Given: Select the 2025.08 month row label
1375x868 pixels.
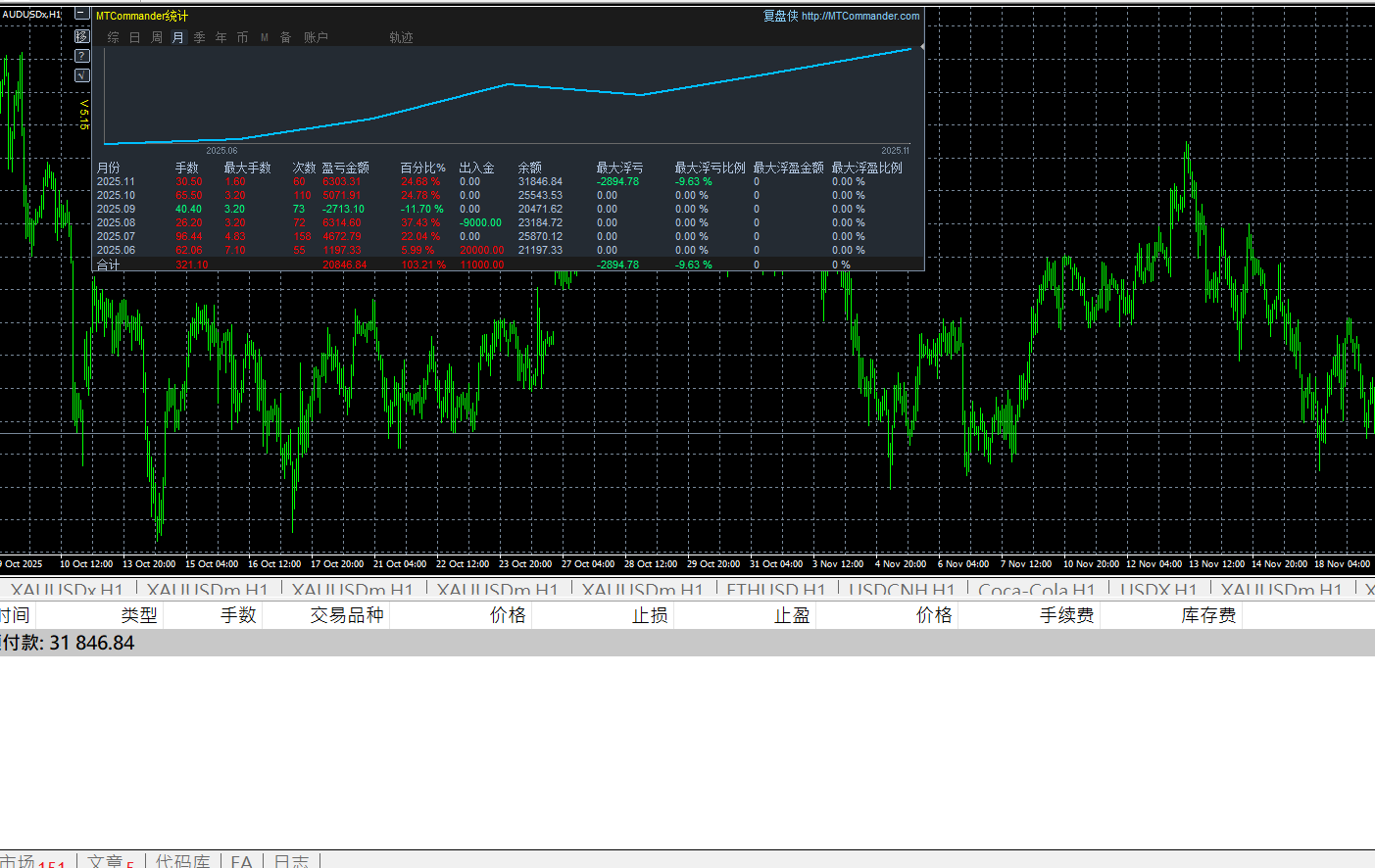Looking at the screenshot, I should pyautogui.click(x=116, y=222).
